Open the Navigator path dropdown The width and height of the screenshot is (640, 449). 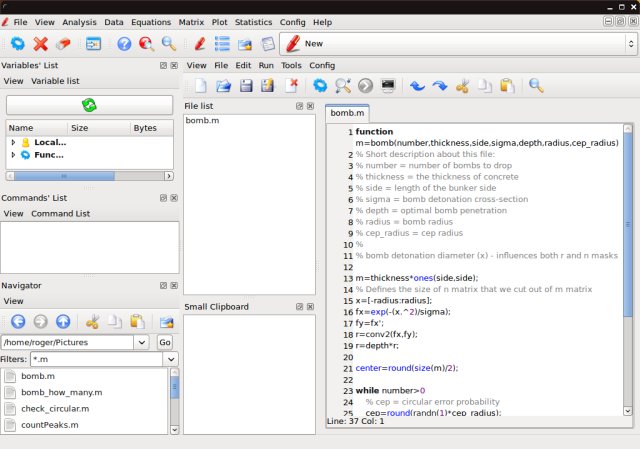[142, 342]
